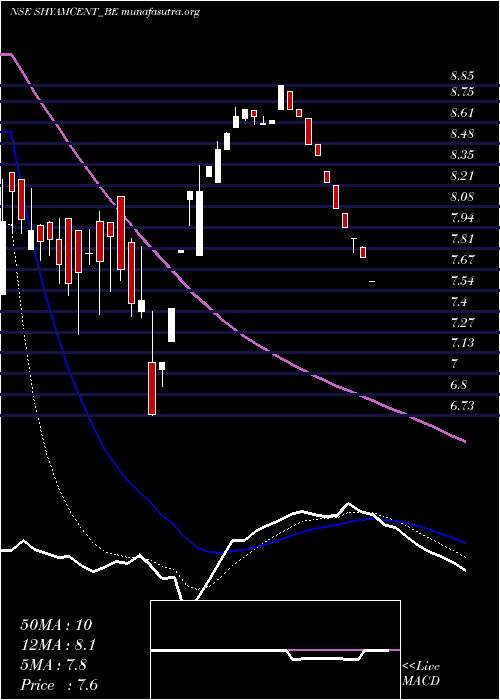Viewport: 500px width, 700px height.
Task: Click the Price : 7.6 legend text
Action: point(59,685)
